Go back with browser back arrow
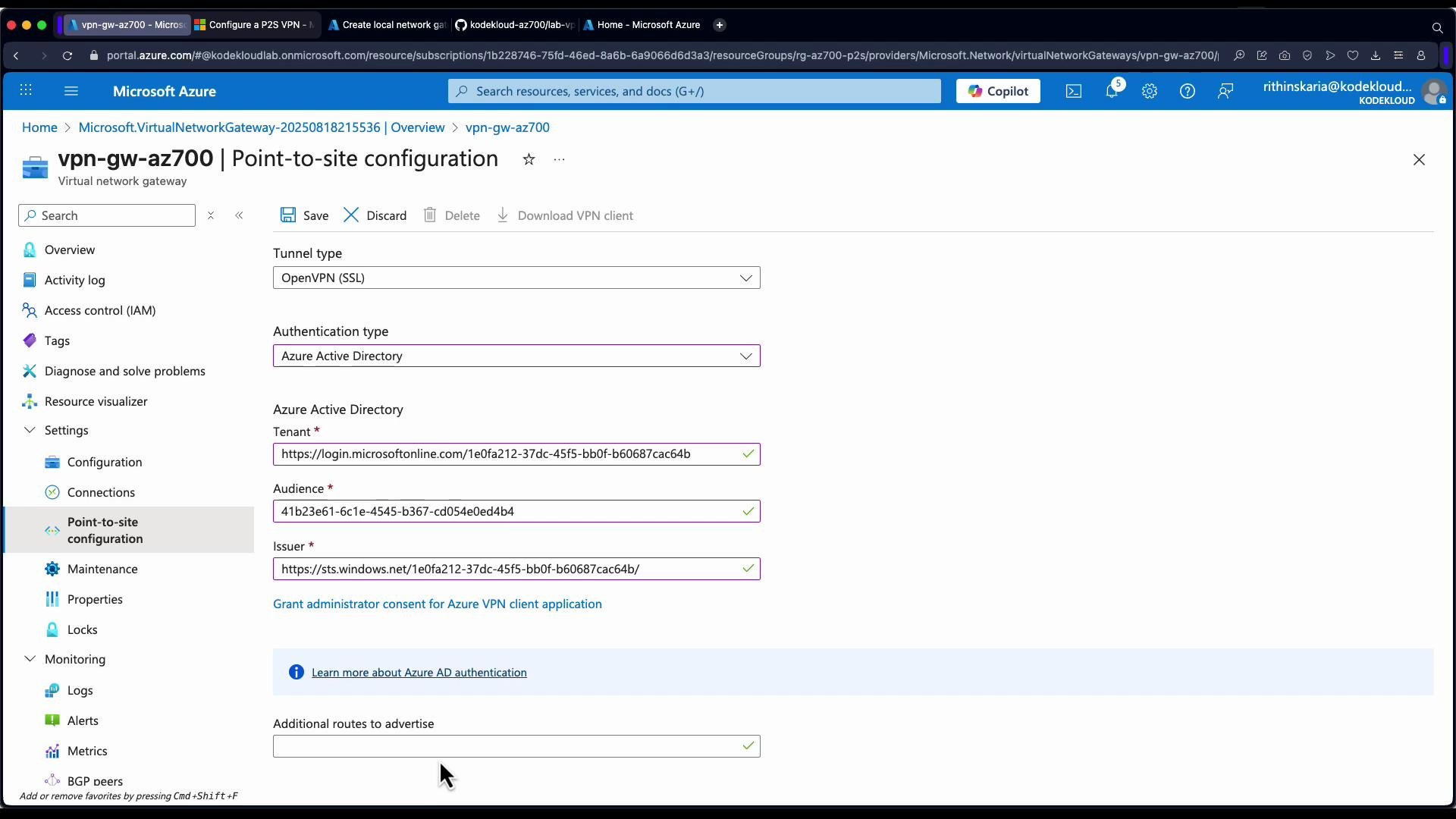Screen dimensions: 1456x819 tap(16, 55)
